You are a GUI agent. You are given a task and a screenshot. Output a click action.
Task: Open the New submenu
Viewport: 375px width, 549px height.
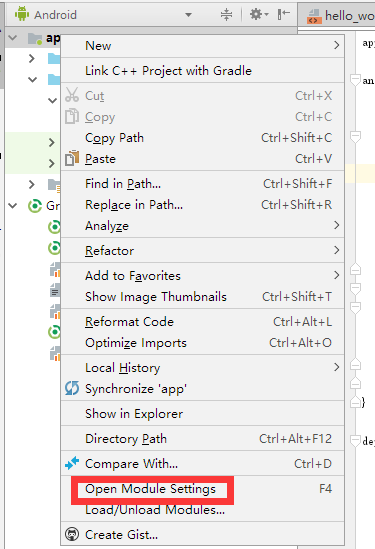click(x=202, y=46)
